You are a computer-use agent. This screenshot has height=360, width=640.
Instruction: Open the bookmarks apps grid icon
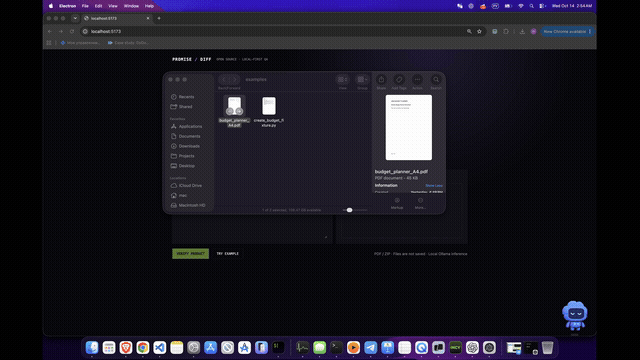click(x=49, y=43)
